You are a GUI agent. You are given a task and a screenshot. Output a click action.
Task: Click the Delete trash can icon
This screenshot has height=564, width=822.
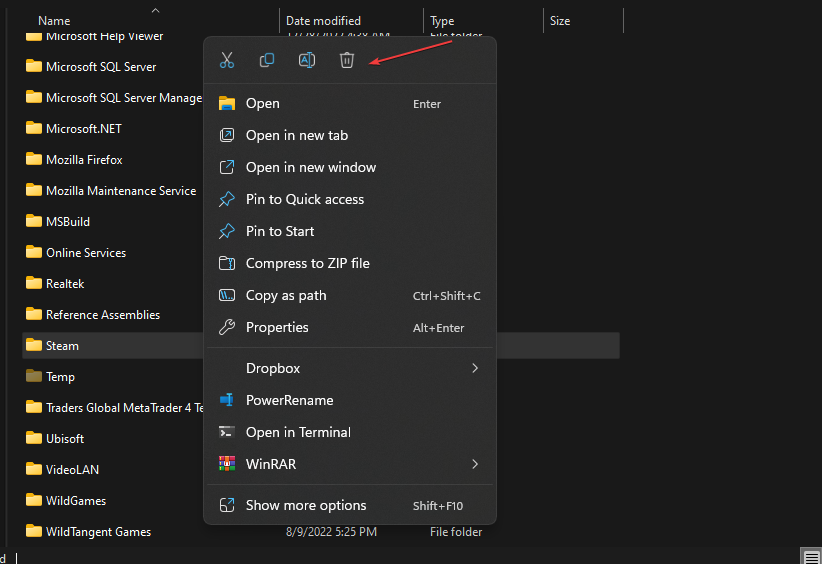click(347, 60)
